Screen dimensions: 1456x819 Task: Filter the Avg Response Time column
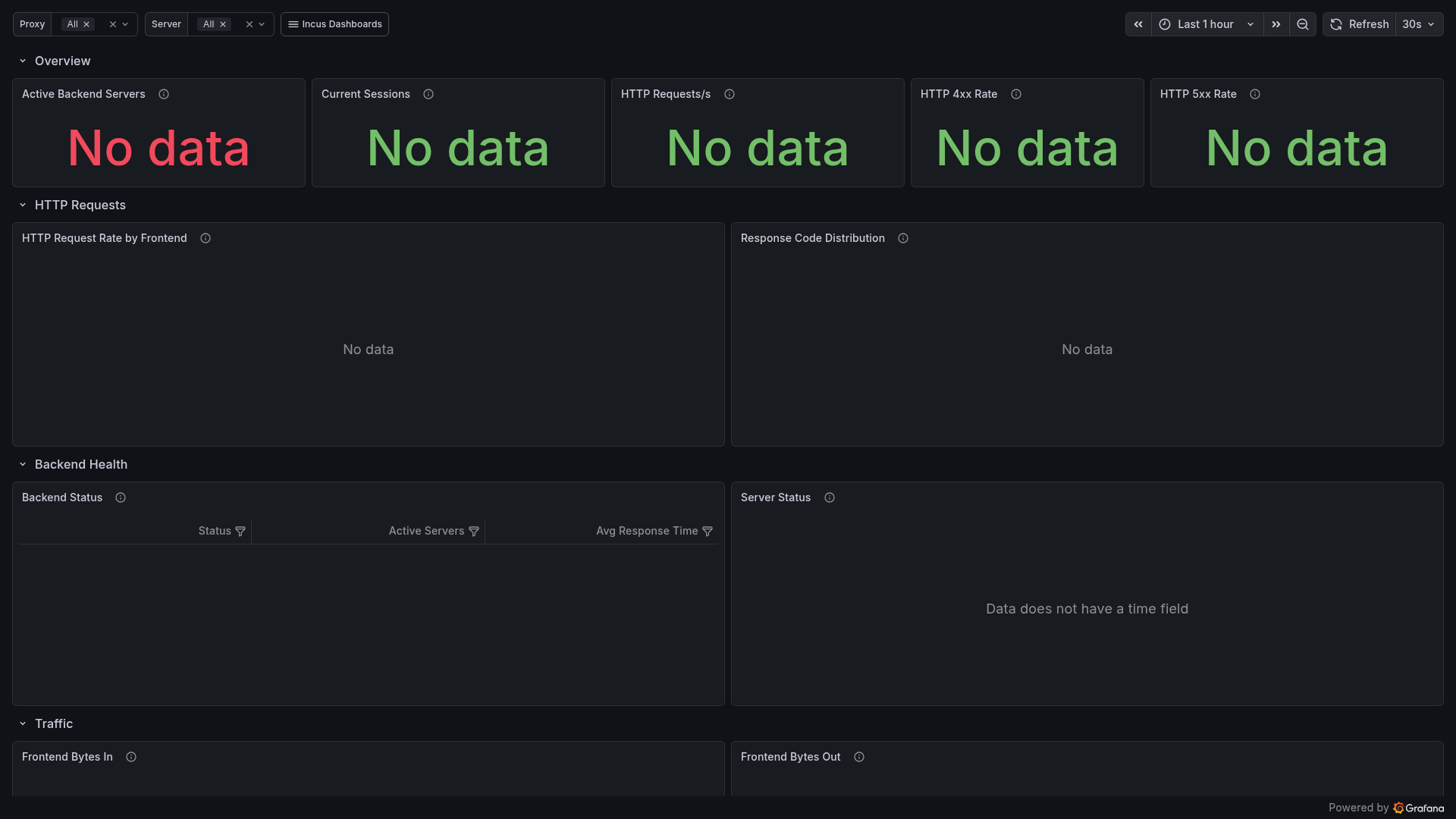point(708,532)
